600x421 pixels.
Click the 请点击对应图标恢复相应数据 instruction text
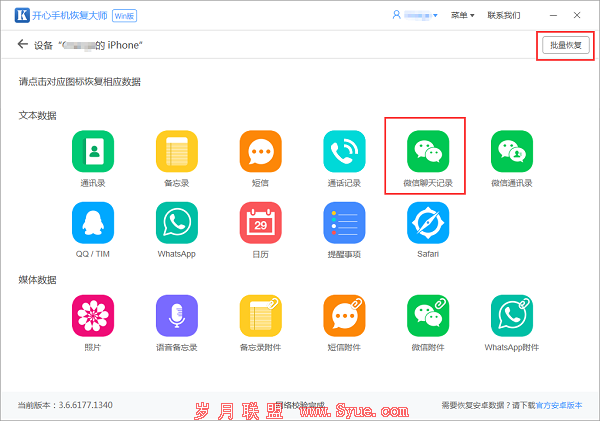pyautogui.click(x=80, y=82)
